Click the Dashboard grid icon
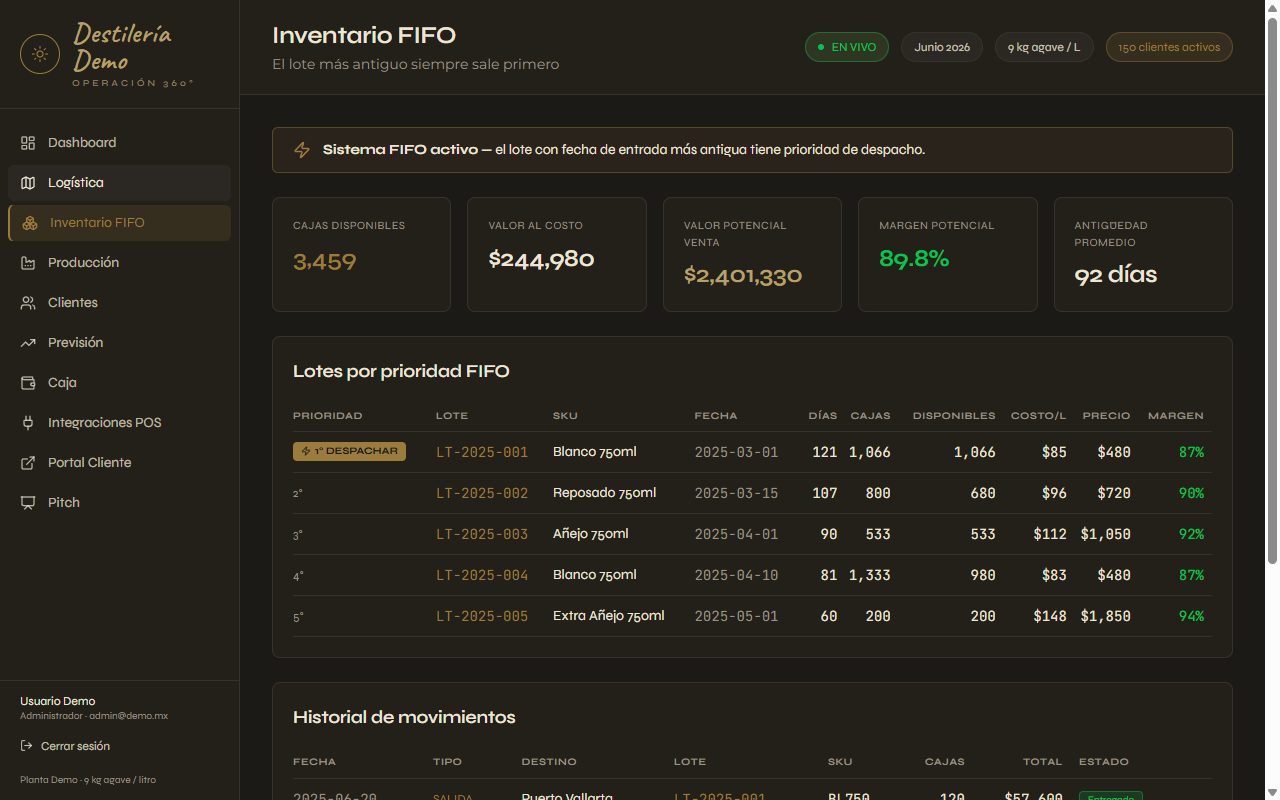The height and width of the screenshot is (800, 1280). 28,143
